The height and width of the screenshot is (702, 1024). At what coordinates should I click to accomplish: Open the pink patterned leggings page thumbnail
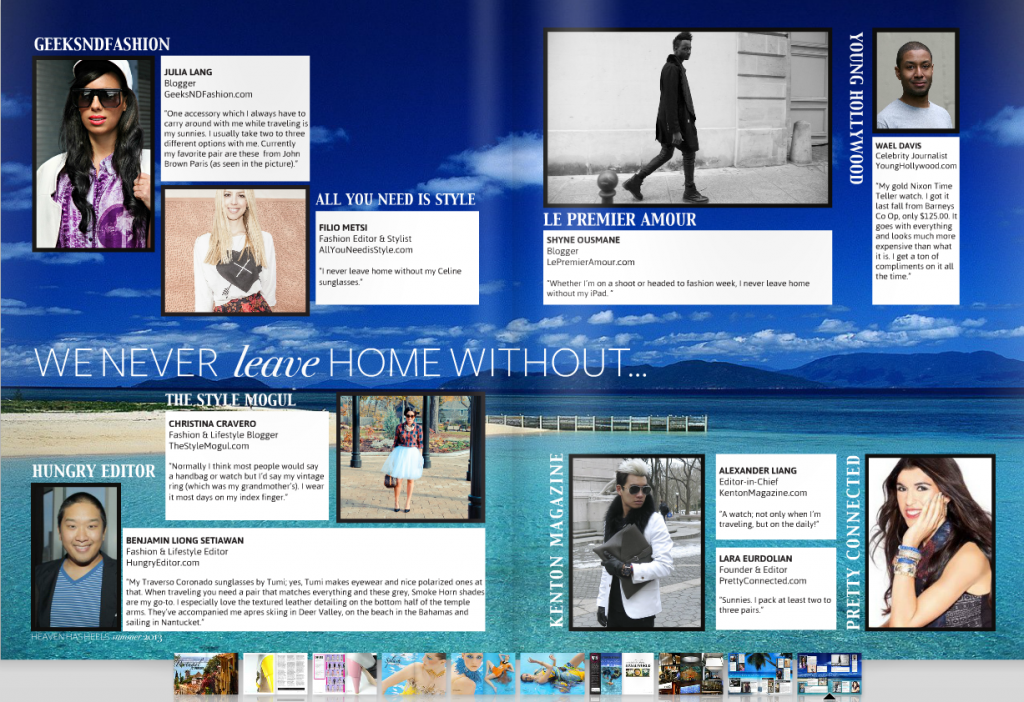pyautogui.click(x=345, y=674)
